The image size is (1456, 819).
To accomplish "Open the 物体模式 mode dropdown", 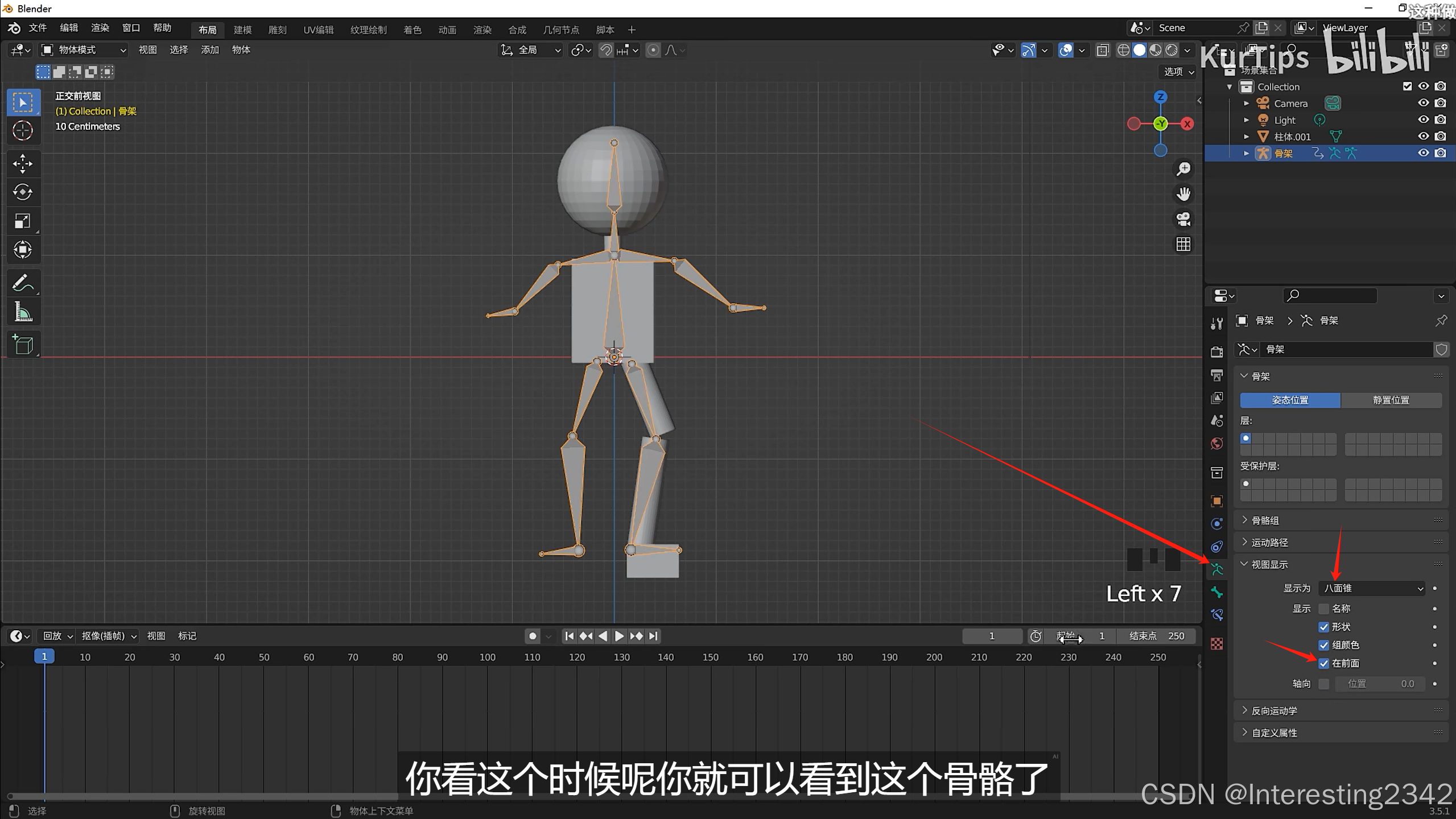I will 84,50.
